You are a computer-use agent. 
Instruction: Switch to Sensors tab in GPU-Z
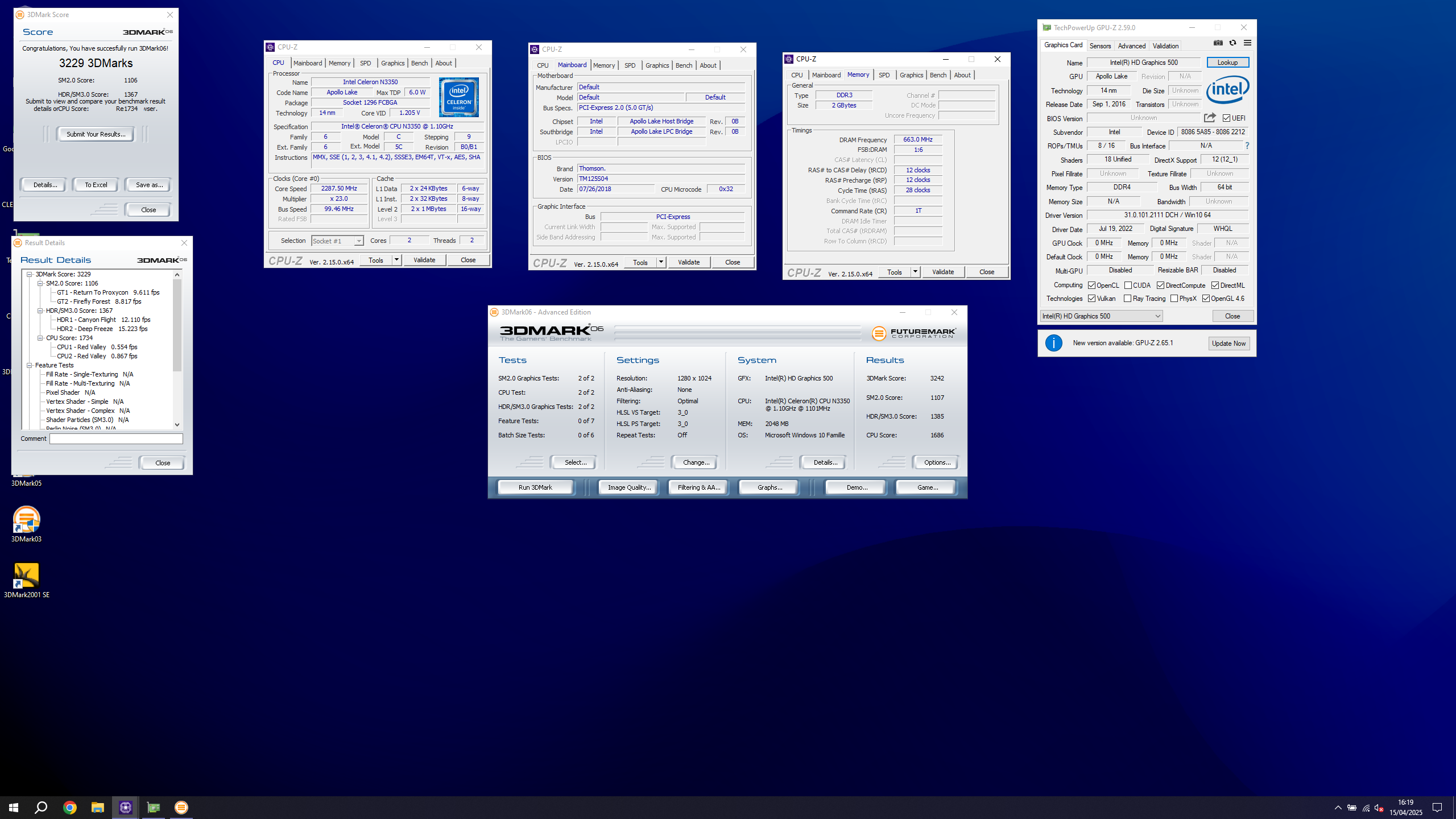pos(1100,46)
